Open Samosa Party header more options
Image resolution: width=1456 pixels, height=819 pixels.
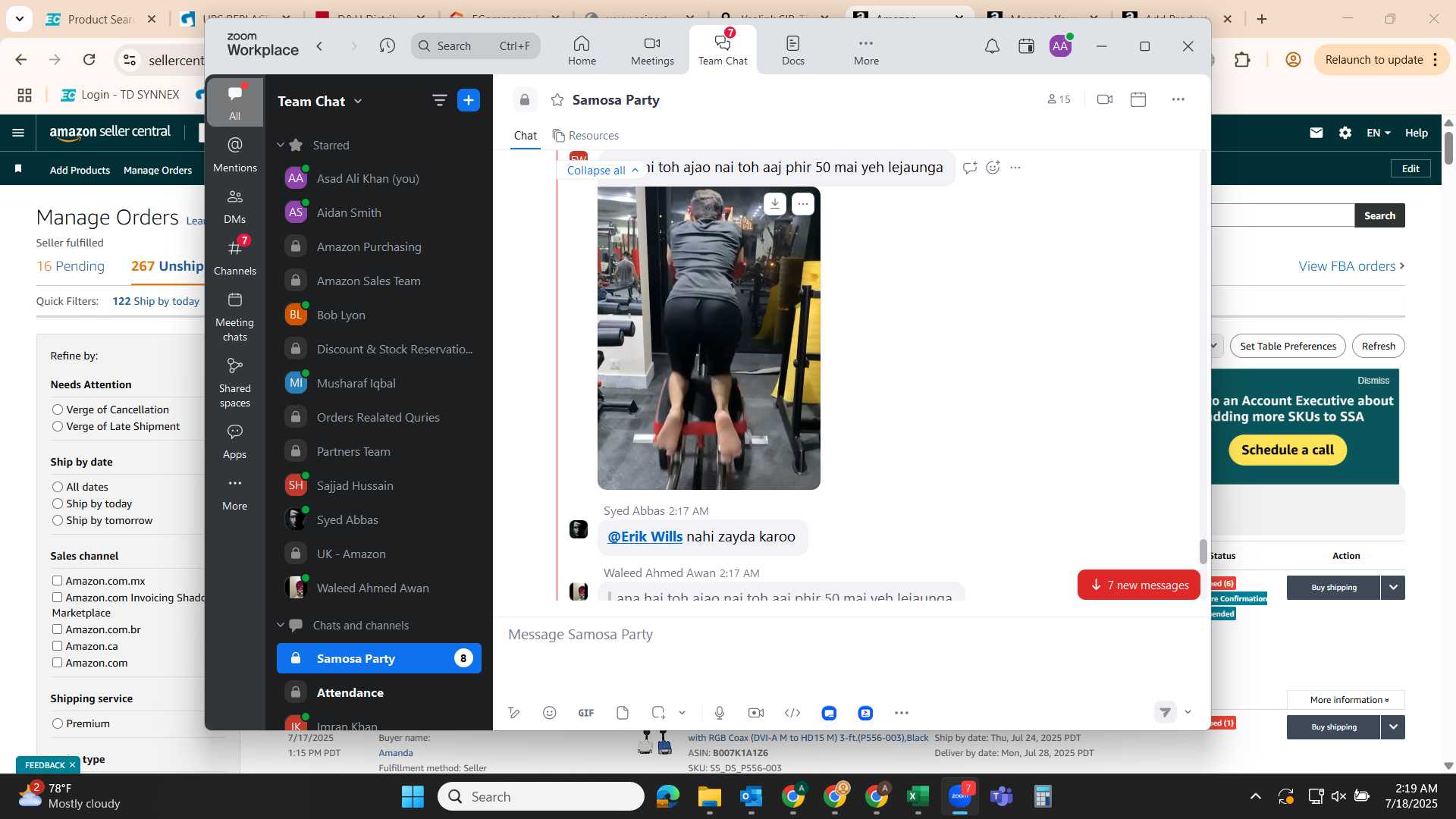point(1178,99)
